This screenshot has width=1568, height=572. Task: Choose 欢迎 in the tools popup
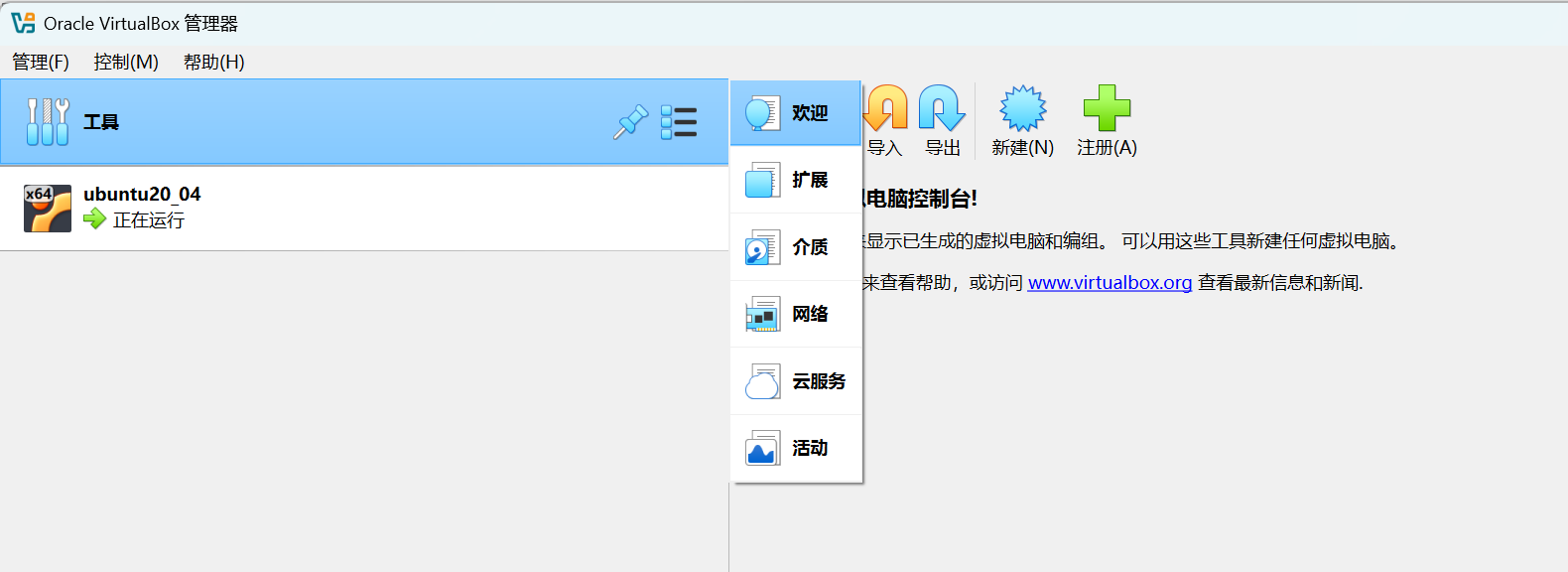[x=796, y=113]
